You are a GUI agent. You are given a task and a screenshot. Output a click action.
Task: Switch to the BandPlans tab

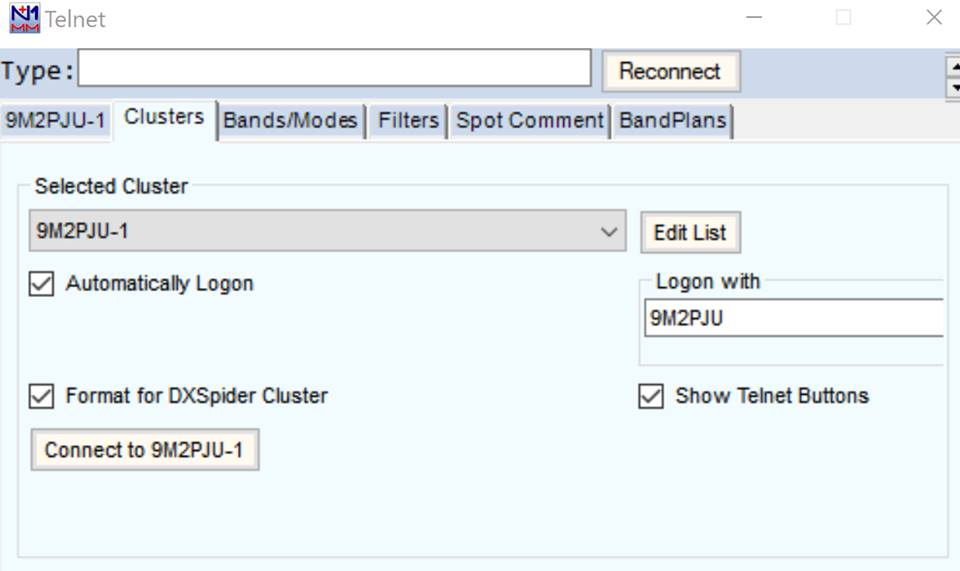tap(673, 121)
